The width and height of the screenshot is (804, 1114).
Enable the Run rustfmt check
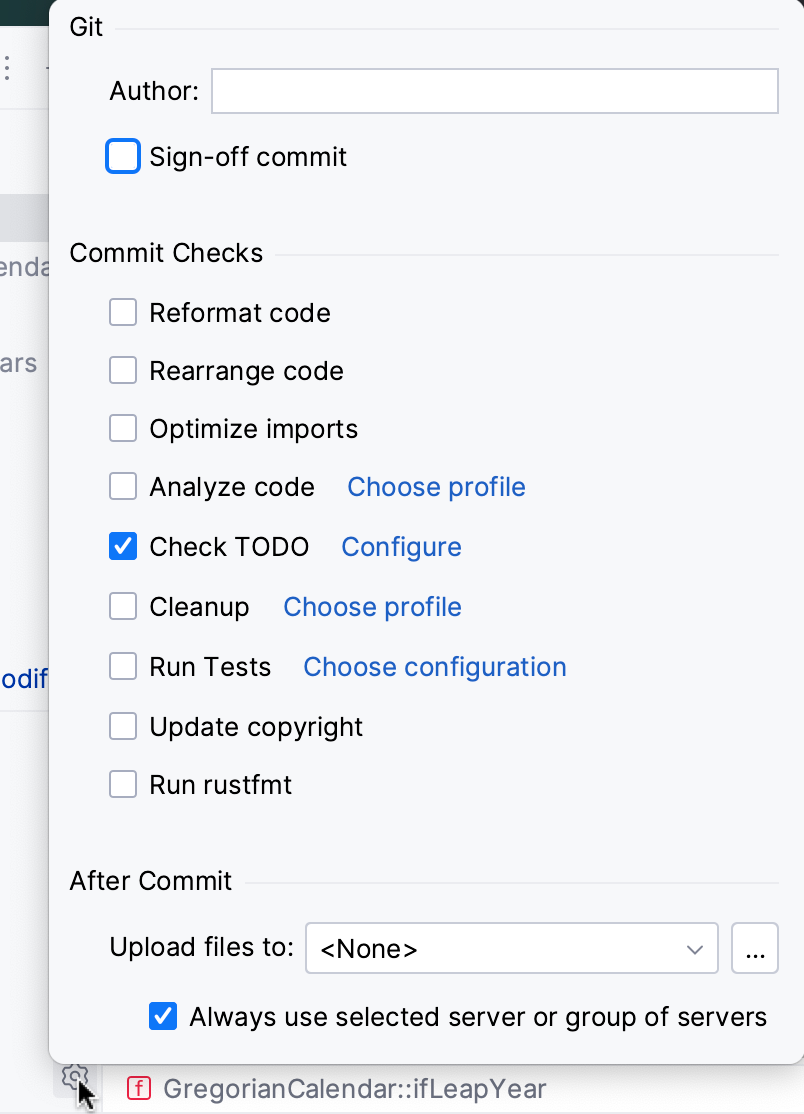coord(122,784)
